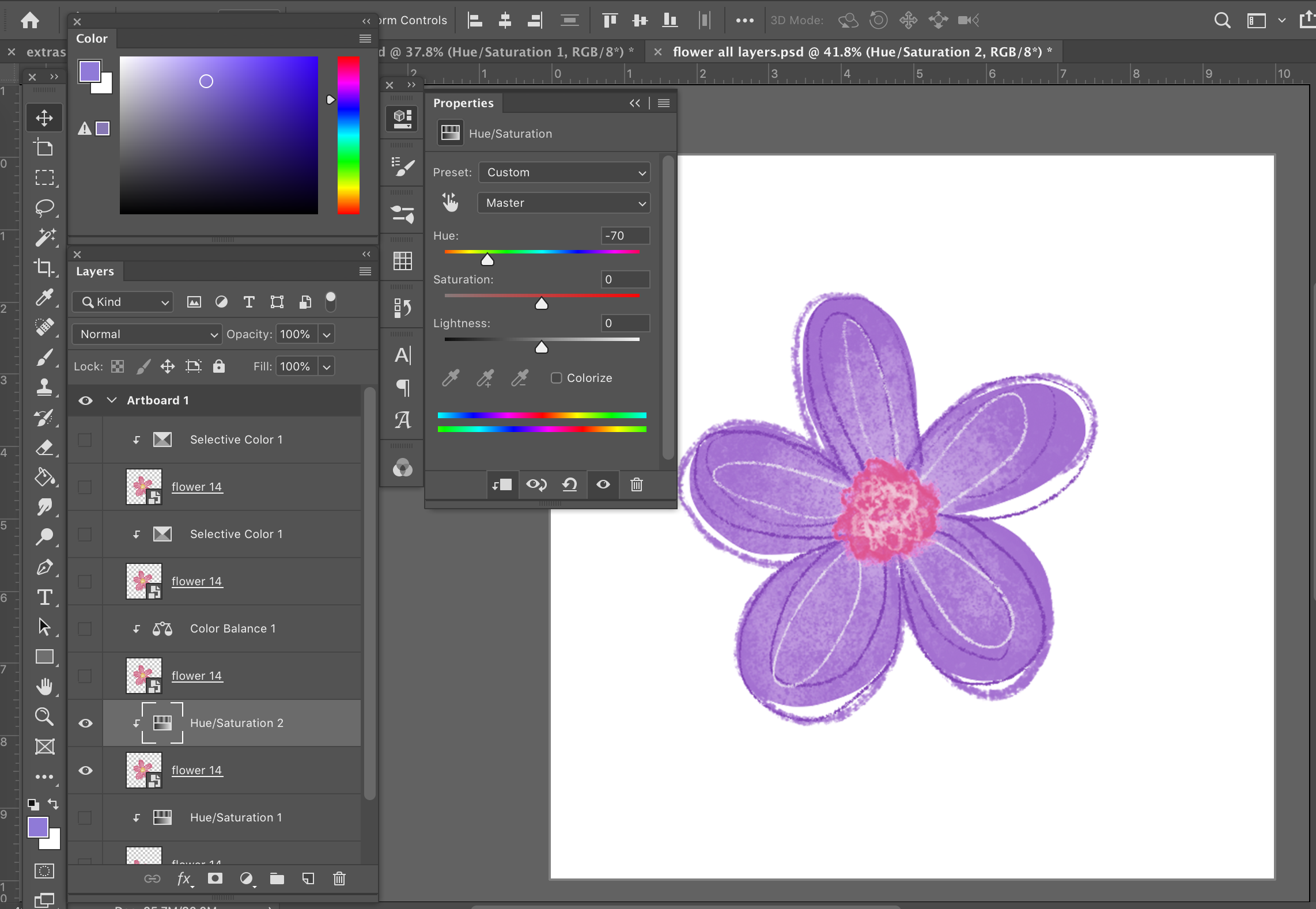Select the Rectangular Marquee tool
This screenshot has width=1316, height=909.
[x=44, y=177]
